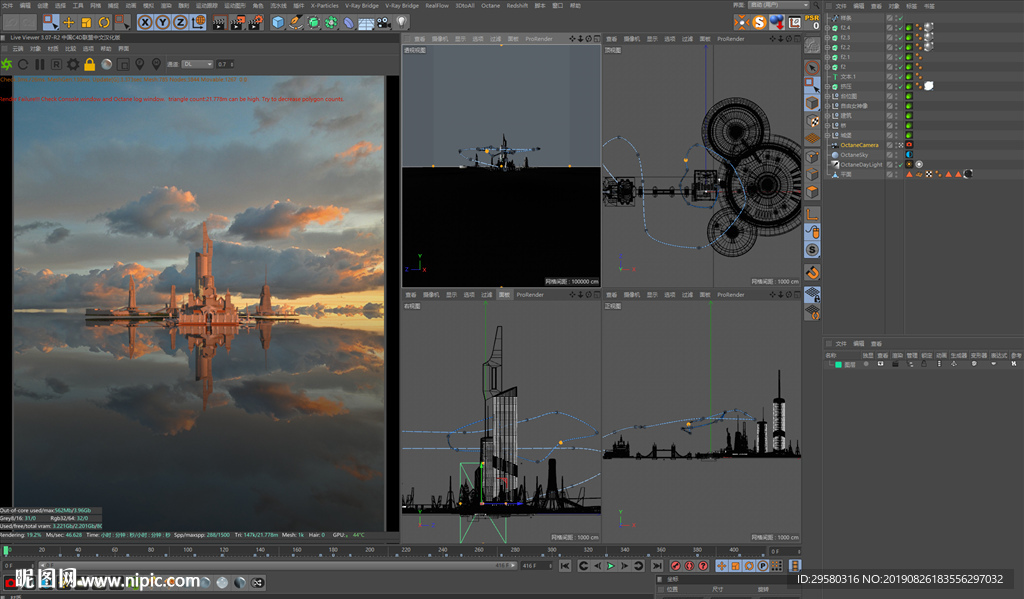
Task: Pause the Live Viewer render
Action: pos(40,64)
